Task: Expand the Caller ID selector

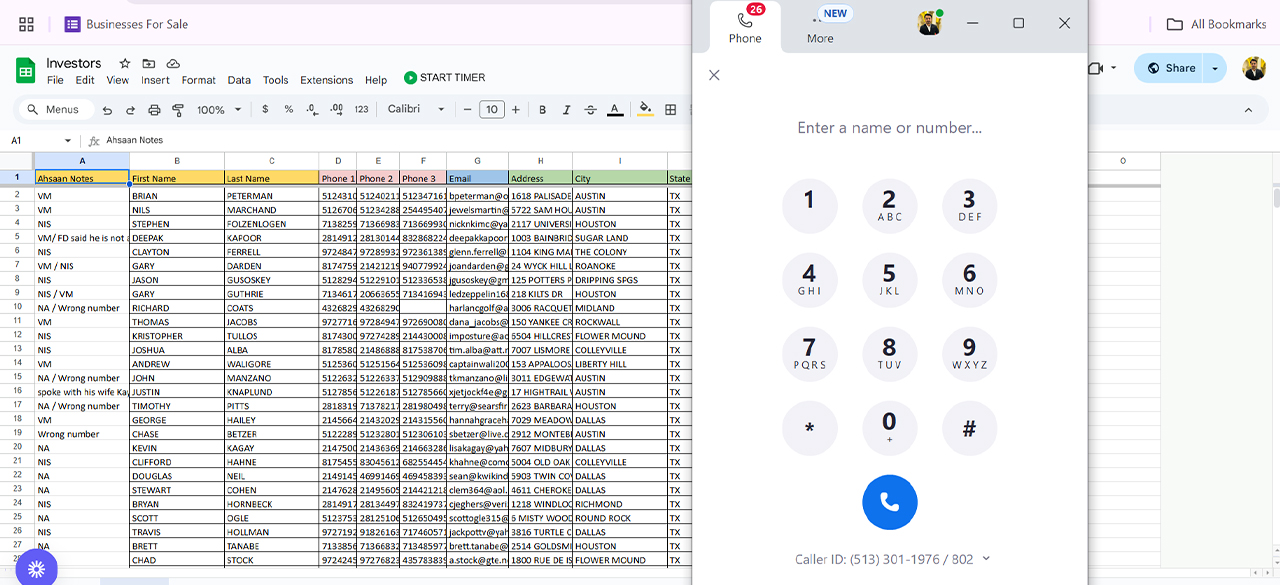Action: click(x=986, y=559)
